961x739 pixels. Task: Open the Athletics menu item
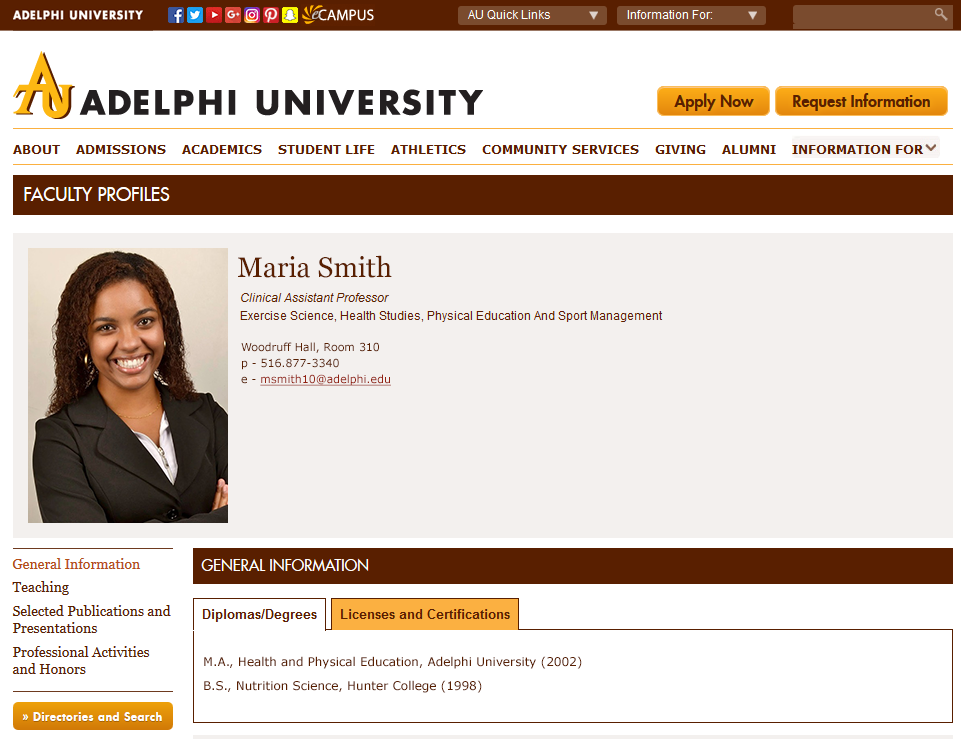click(428, 149)
